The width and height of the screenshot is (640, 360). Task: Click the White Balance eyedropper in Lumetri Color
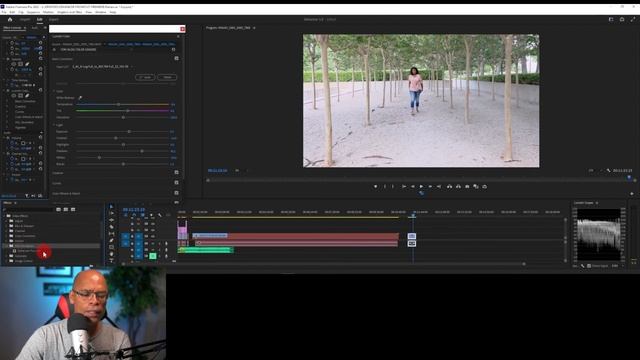[80, 98]
